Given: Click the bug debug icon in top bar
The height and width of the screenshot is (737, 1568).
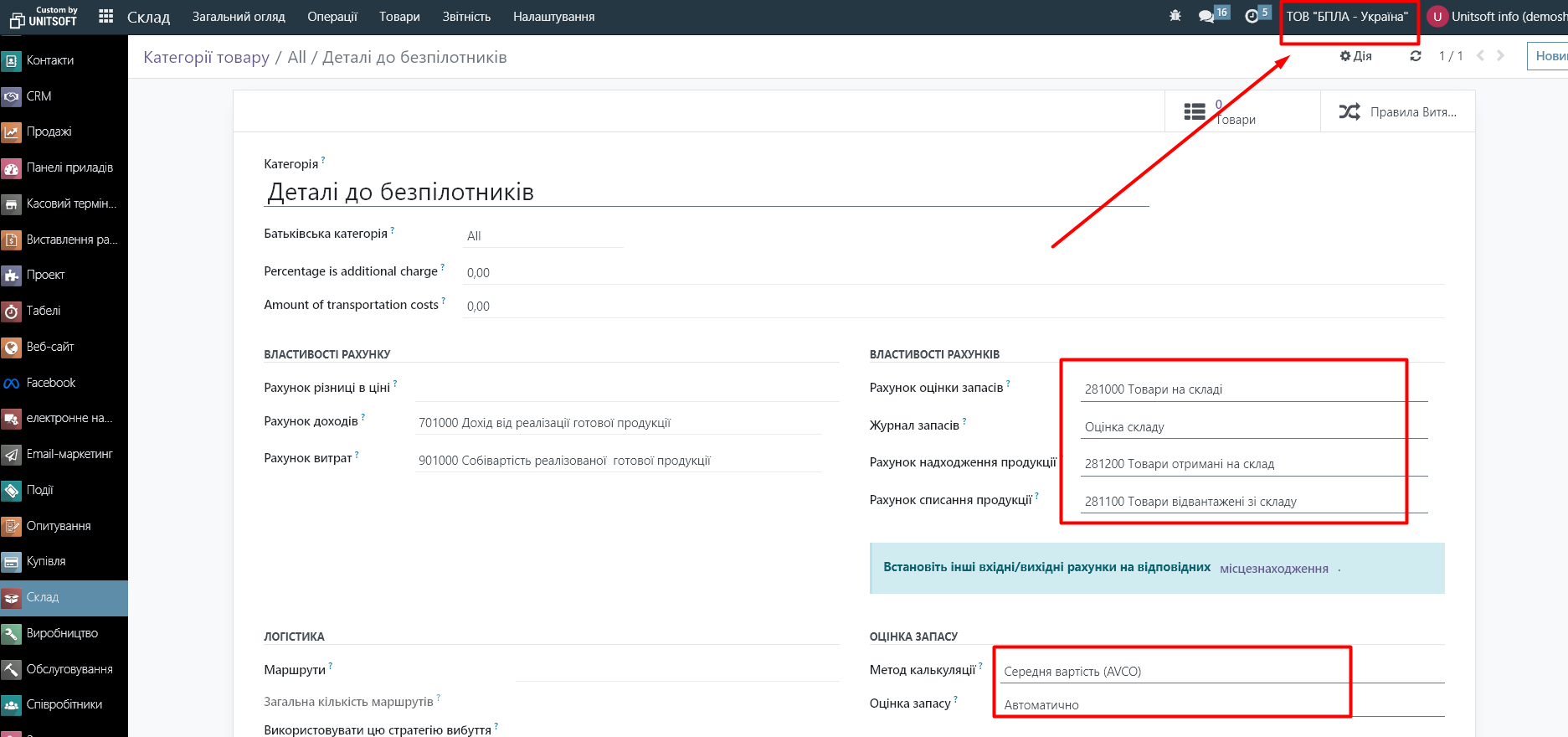Looking at the screenshot, I should coord(1175,16).
